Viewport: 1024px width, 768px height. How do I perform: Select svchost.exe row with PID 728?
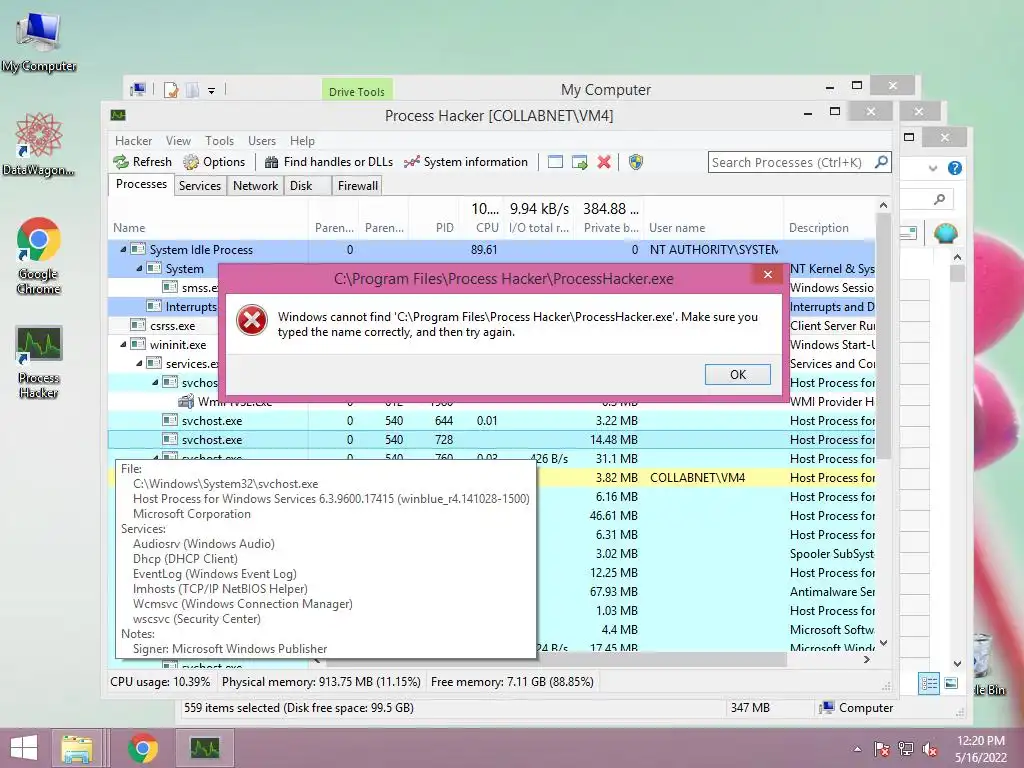coord(491,440)
